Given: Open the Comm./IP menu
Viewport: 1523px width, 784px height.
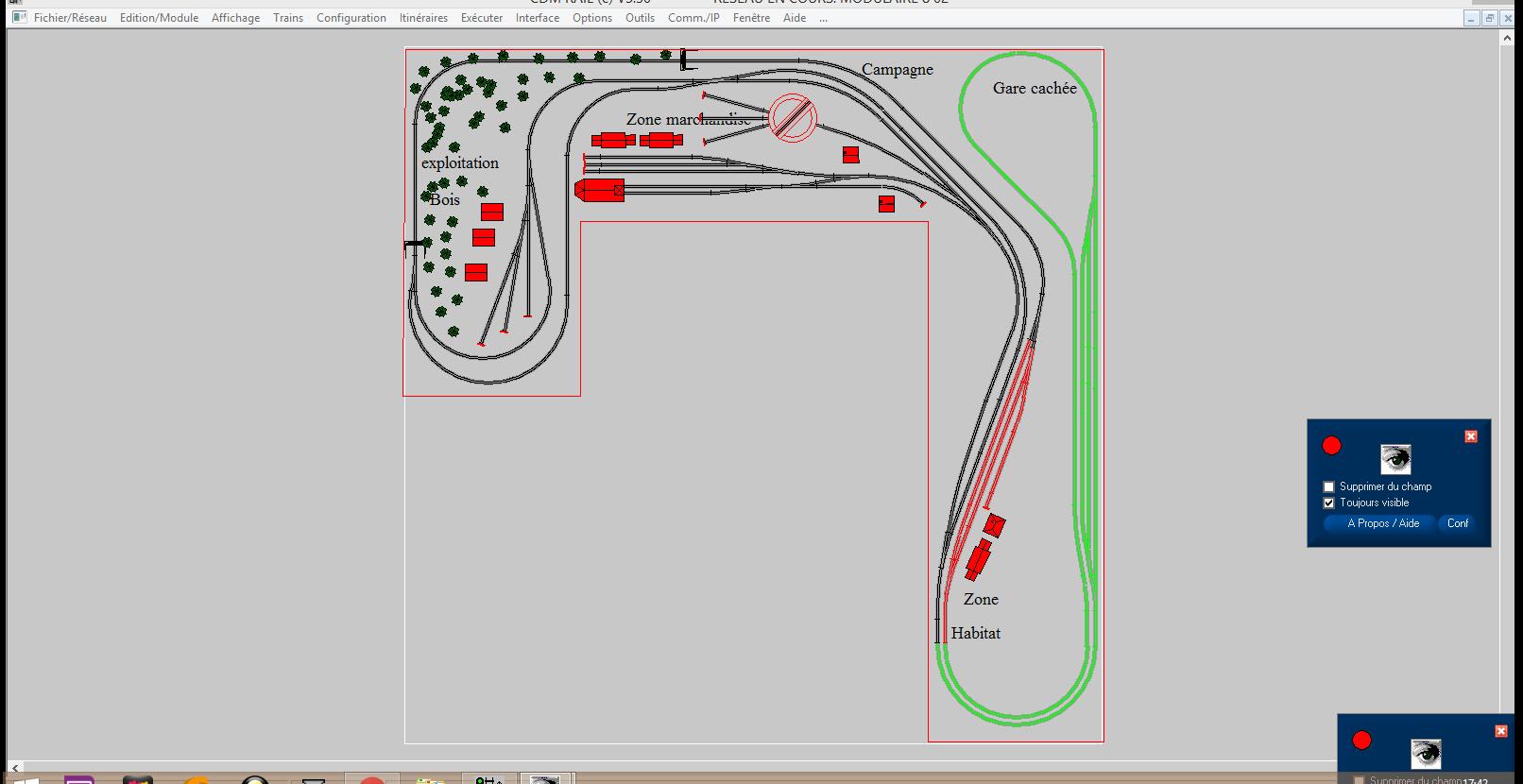Looking at the screenshot, I should pyautogui.click(x=693, y=18).
